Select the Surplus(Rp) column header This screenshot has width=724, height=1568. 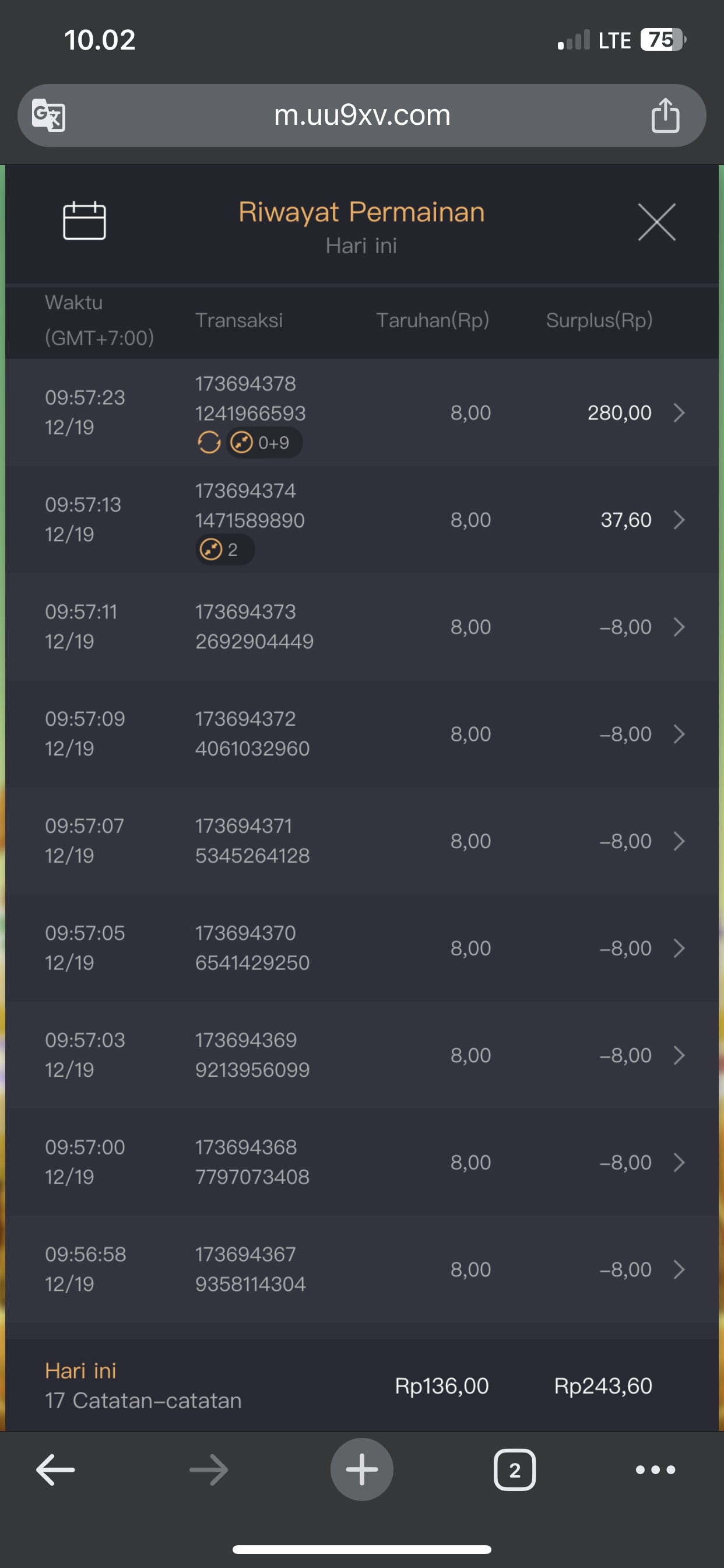coord(599,320)
